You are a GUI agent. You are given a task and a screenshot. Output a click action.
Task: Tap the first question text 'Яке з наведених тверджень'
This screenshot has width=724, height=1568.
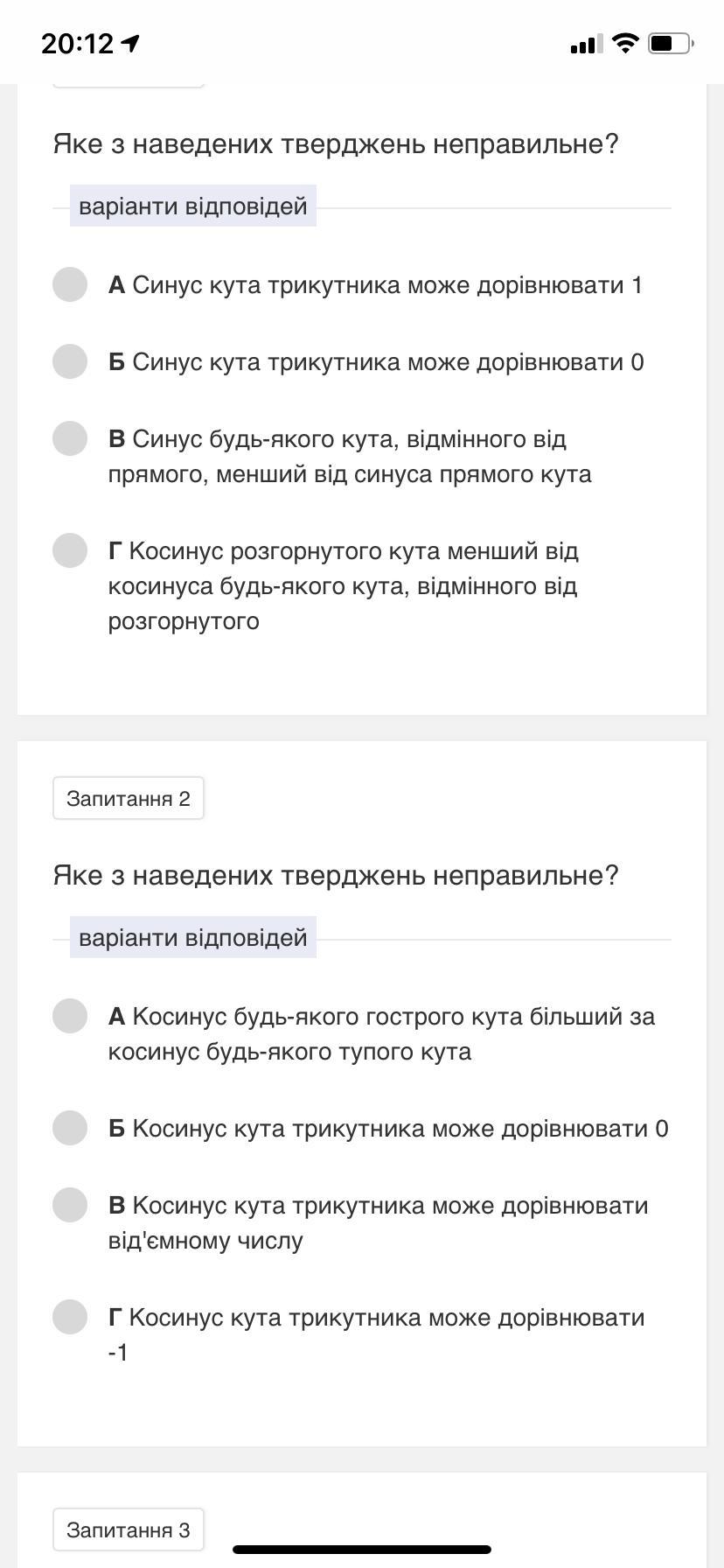[336, 144]
